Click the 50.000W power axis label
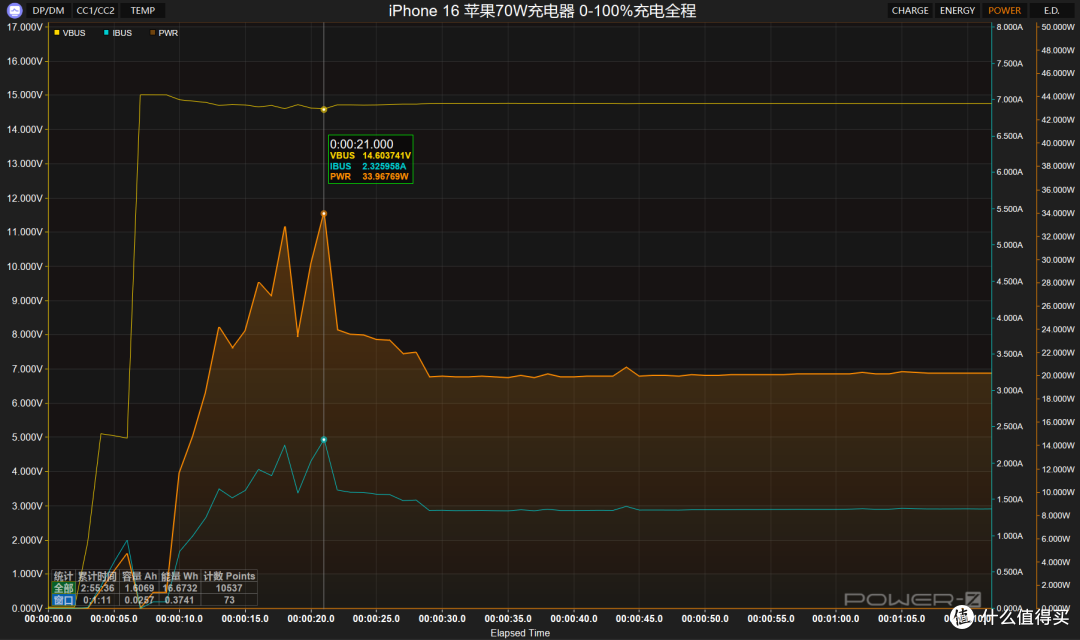1080x640 pixels. point(1058,27)
